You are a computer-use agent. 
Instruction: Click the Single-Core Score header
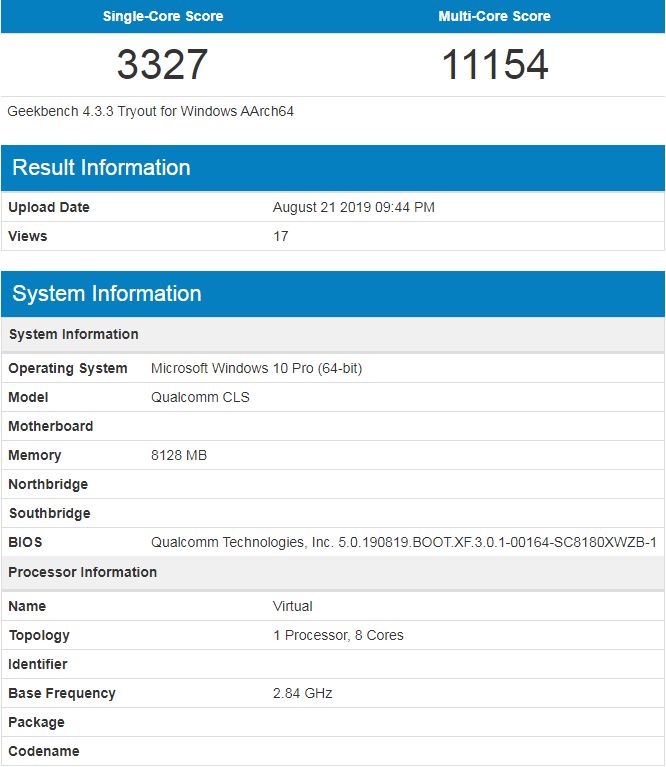point(163,16)
